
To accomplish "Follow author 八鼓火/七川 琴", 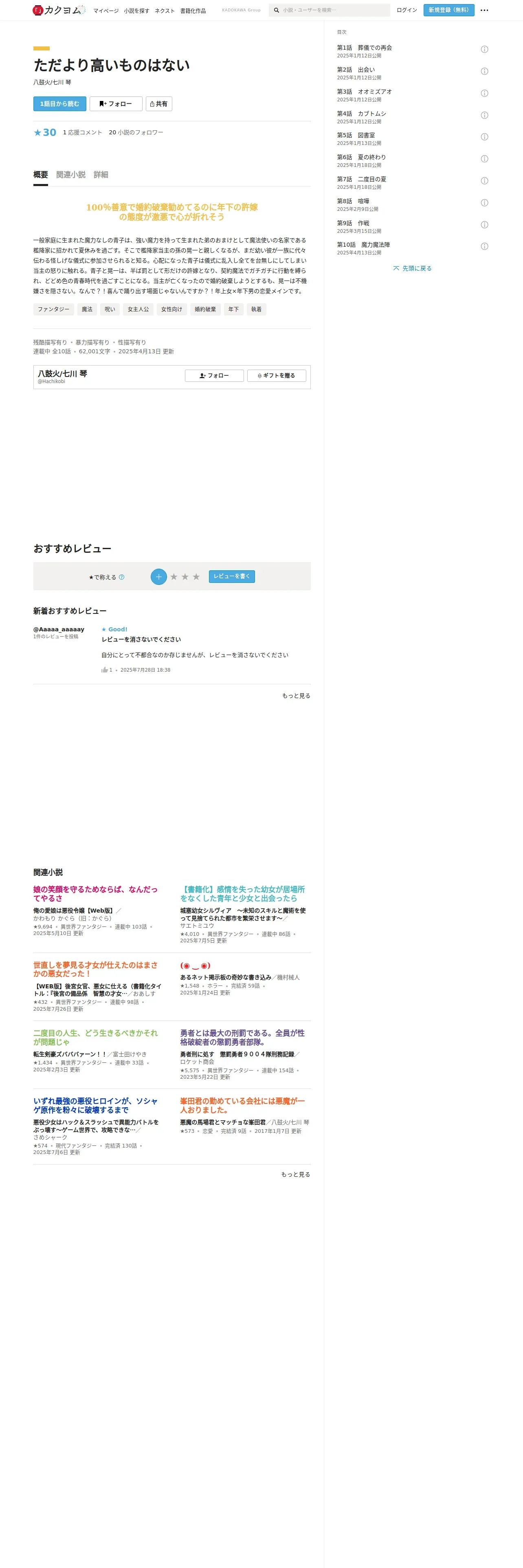I will coord(214,376).
